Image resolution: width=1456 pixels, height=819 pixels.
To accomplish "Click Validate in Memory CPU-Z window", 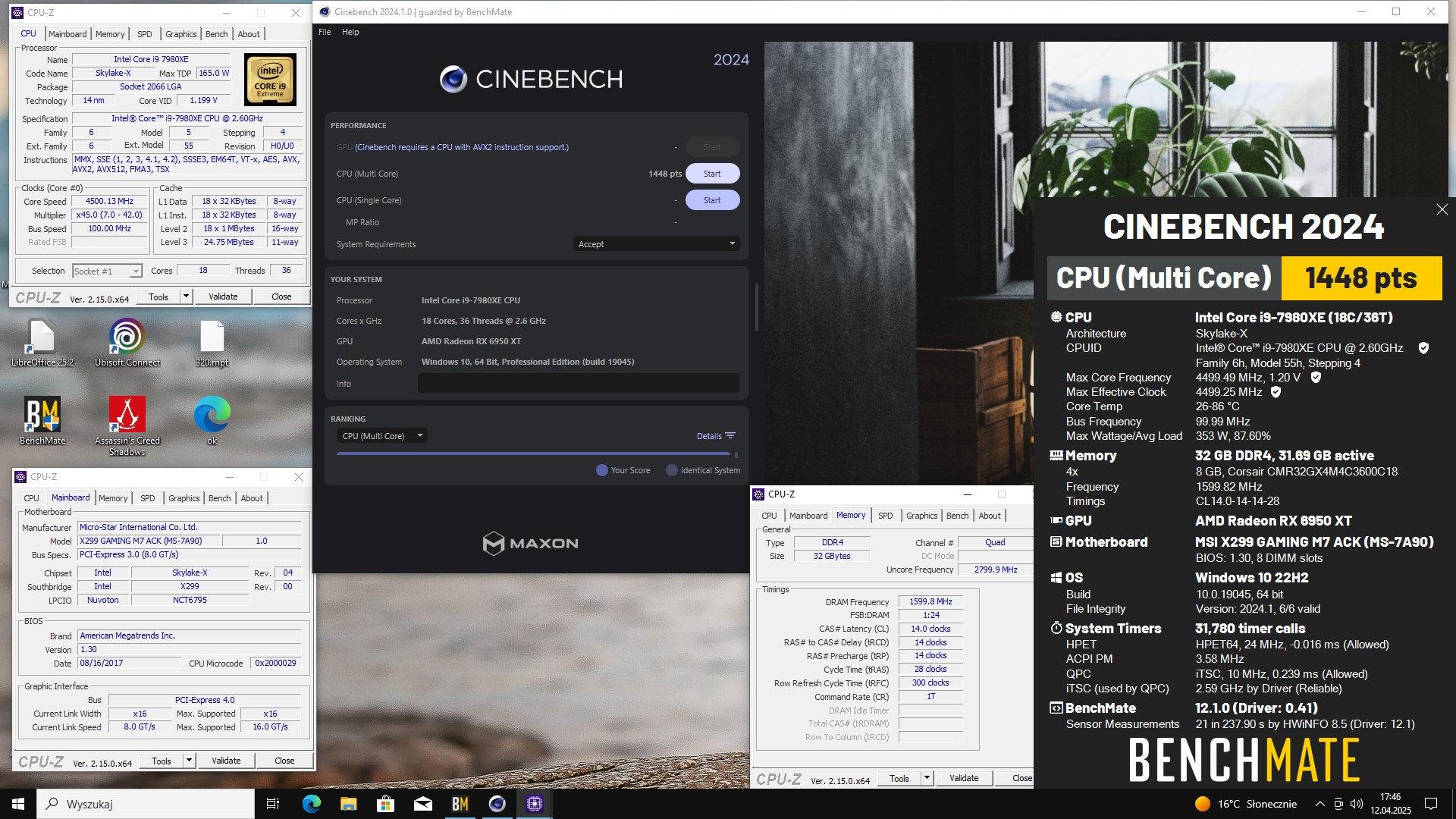I will (x=964, y=778).
